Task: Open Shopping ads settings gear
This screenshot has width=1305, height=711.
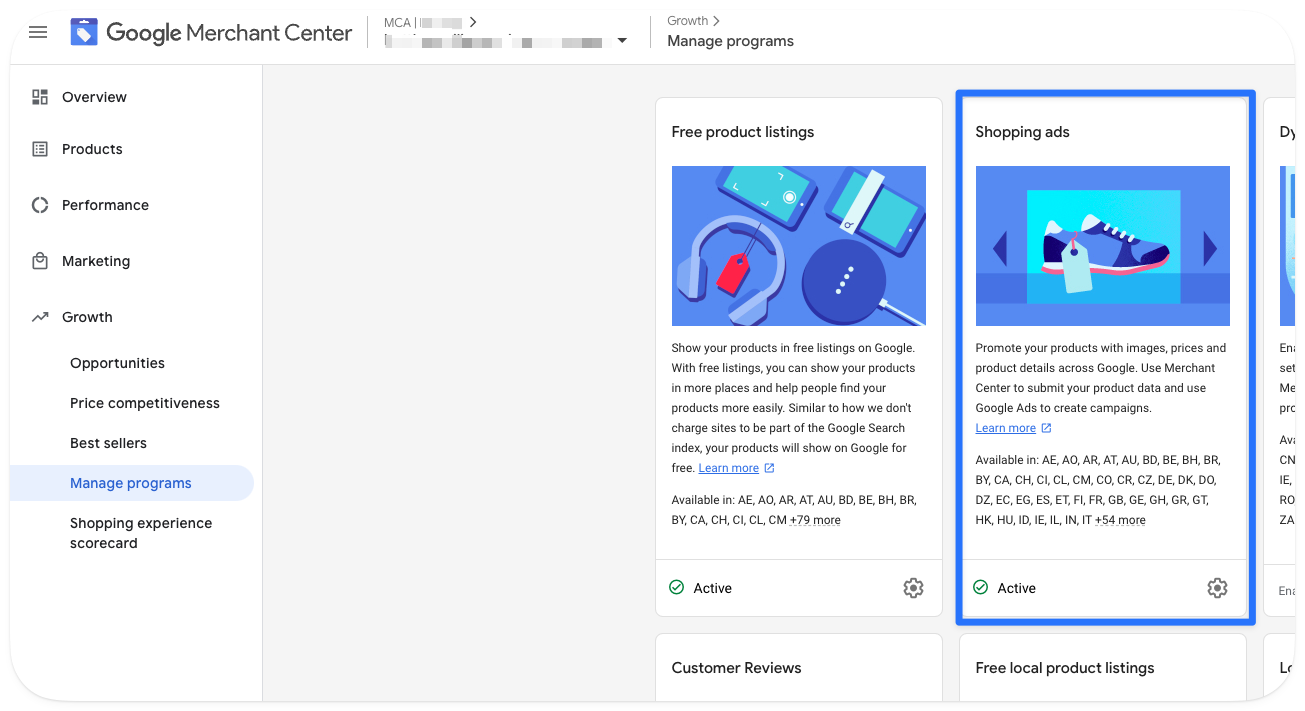Action: click(x=1217, y=588)
